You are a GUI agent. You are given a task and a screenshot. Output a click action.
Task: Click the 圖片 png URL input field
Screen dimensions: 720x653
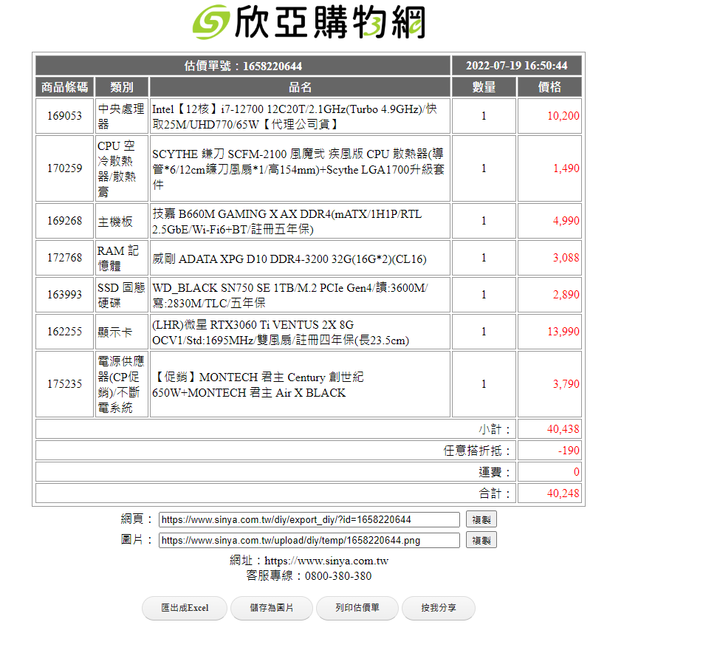click(x=309, y=540)
